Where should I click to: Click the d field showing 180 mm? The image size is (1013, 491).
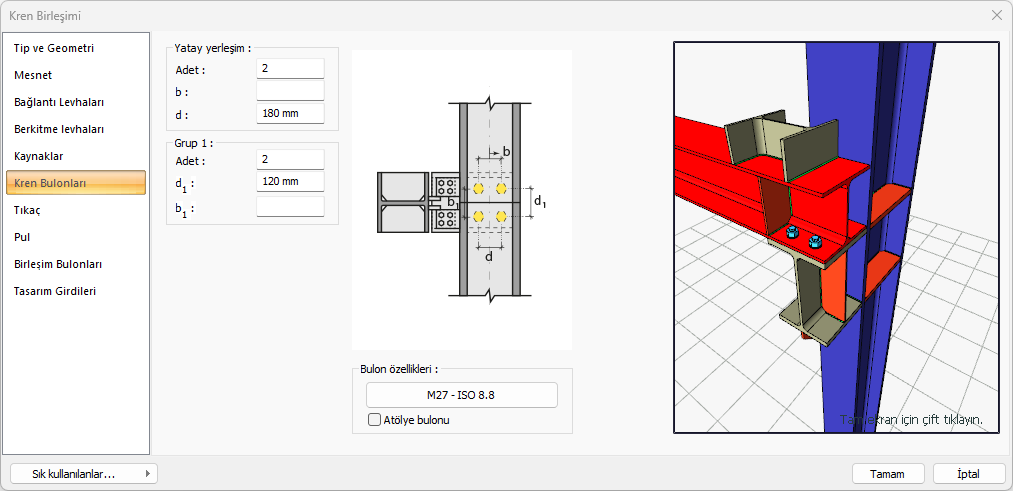pyautogui.click(x=290, y=113)
